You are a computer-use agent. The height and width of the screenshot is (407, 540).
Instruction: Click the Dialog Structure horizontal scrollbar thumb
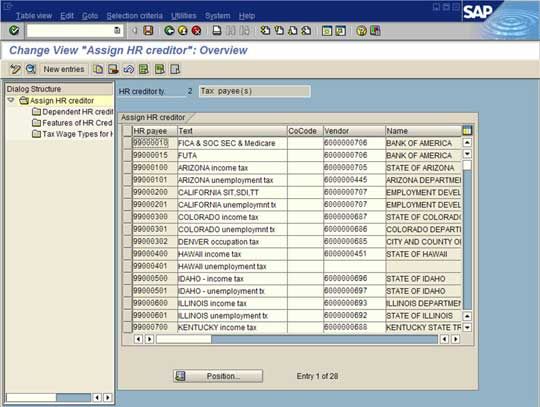(x=31, y=397)
